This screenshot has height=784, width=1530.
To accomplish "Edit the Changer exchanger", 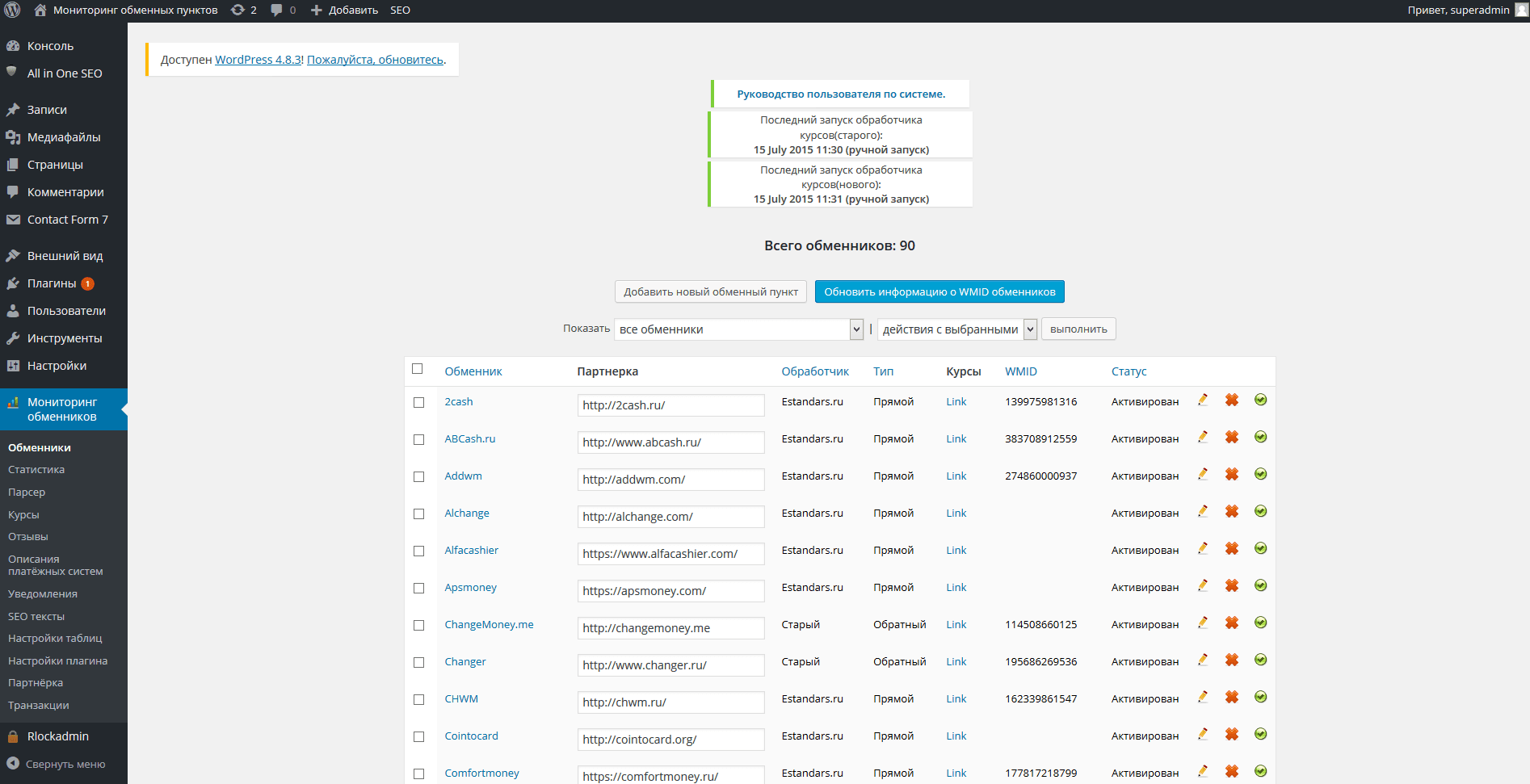I will [1203, 660].
